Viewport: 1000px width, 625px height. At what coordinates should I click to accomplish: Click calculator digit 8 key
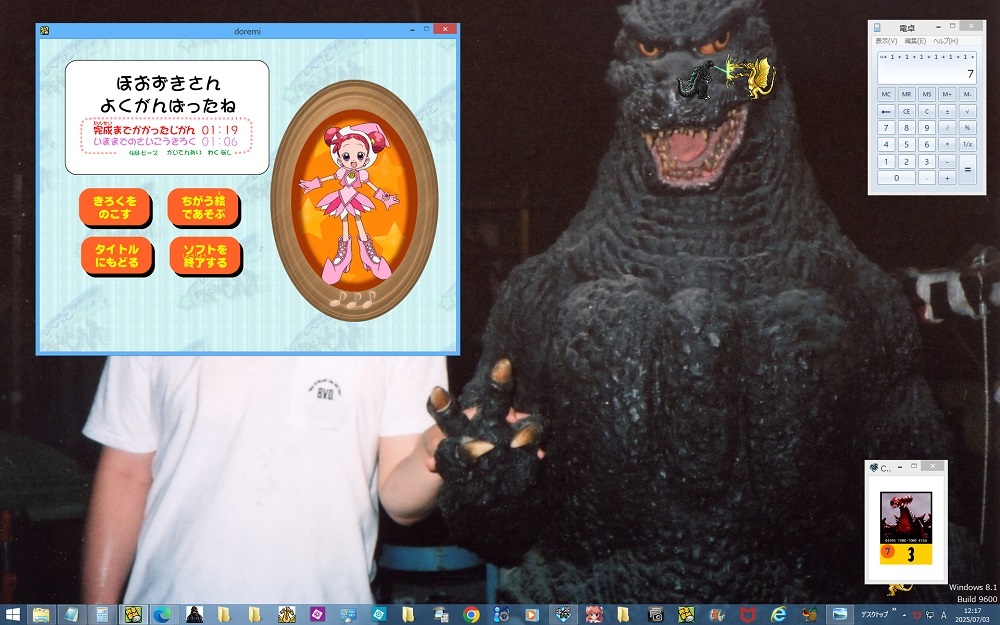coord(906,128)
